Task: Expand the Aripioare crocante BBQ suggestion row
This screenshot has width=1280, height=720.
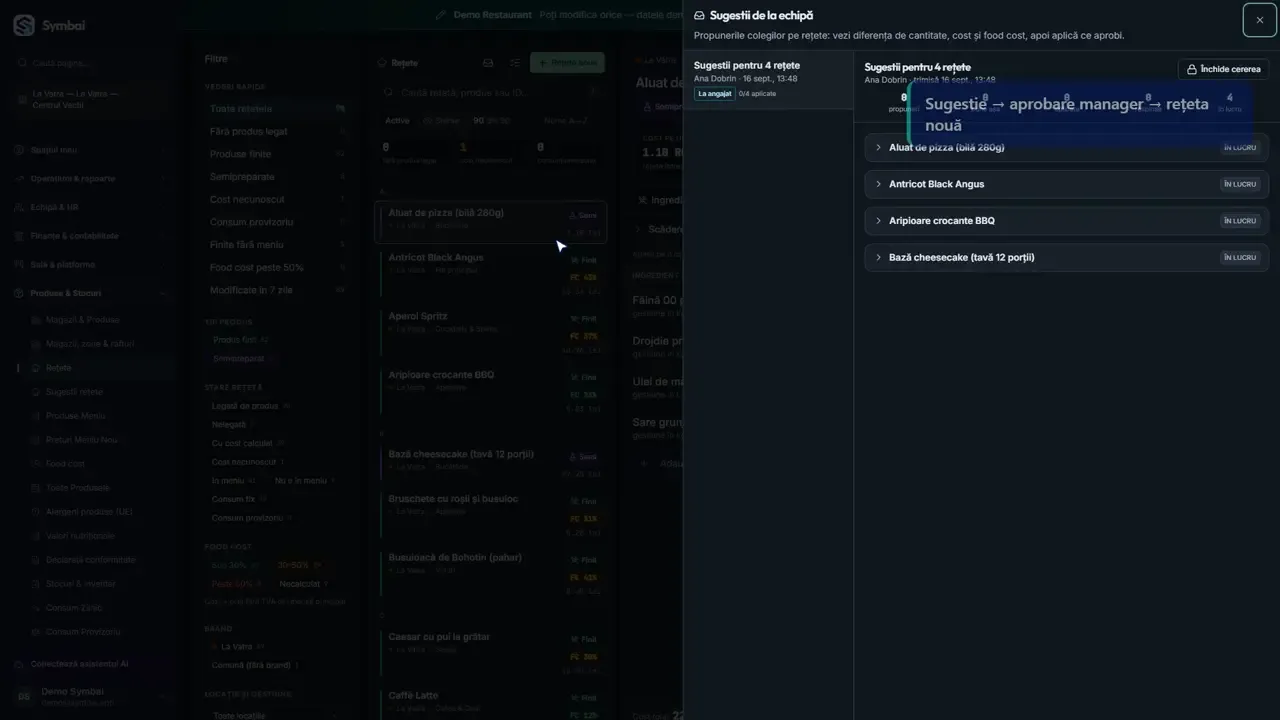Action: [x=1066, y=220]
